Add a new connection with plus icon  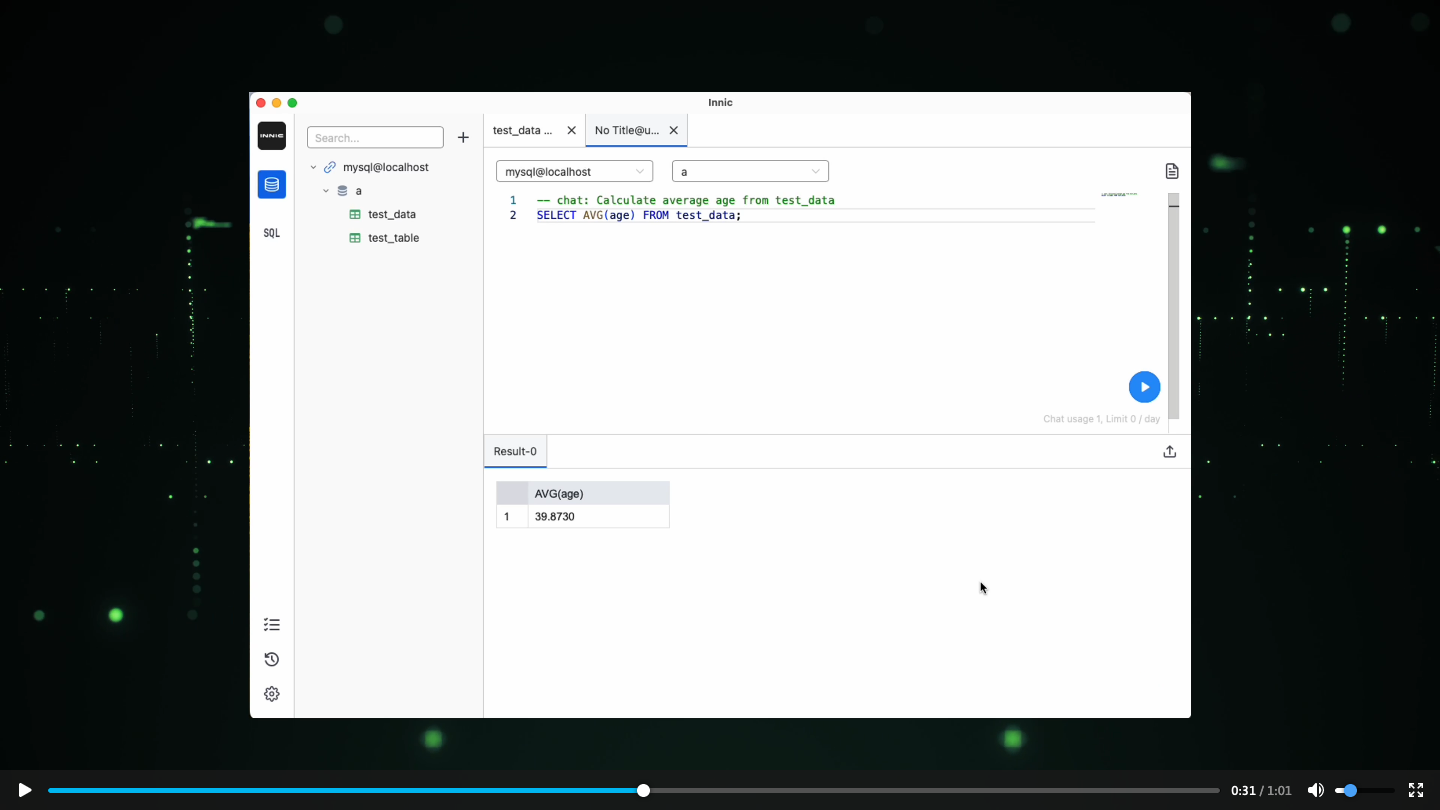point(463,138)
